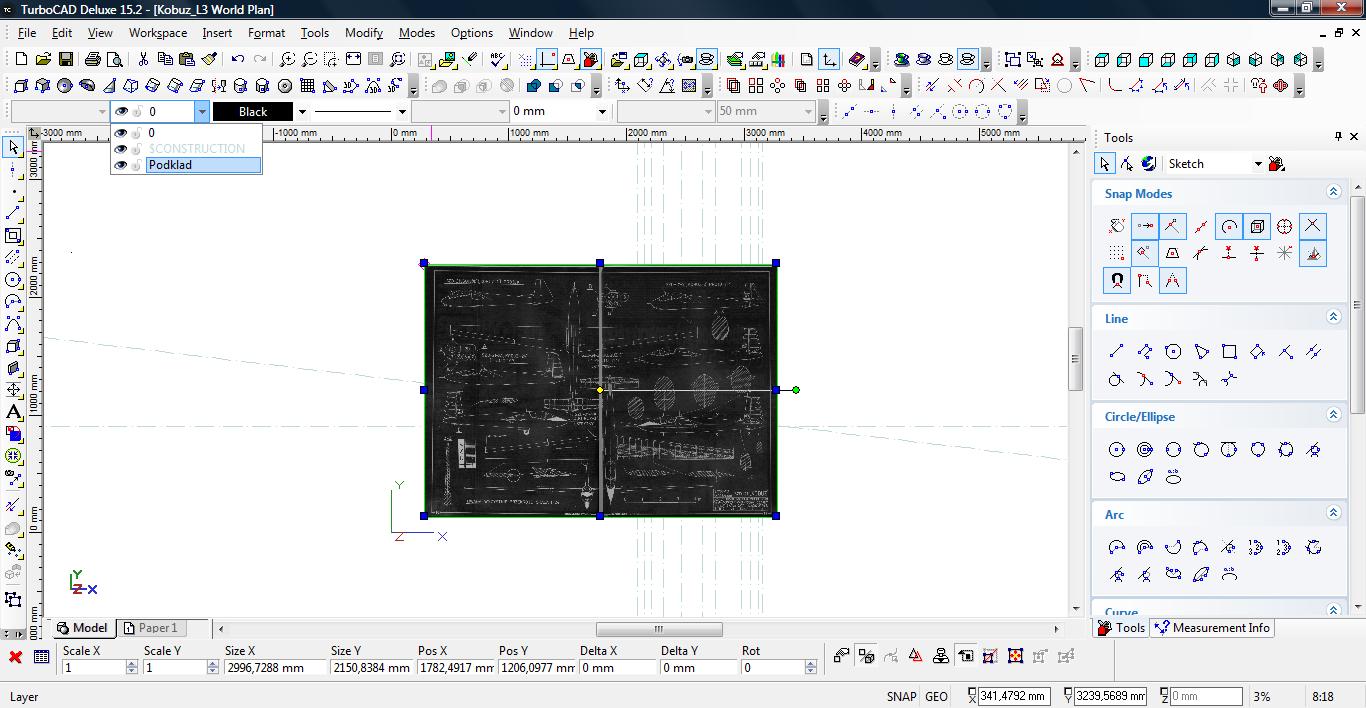Click the Cut scissors icon
The width and height of the screenshot is (1366, 708).
tap(143, 60)
